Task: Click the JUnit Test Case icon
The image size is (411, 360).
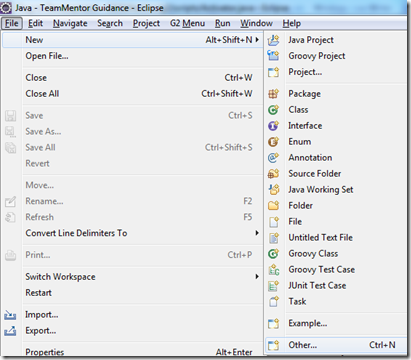Action: 273,286
